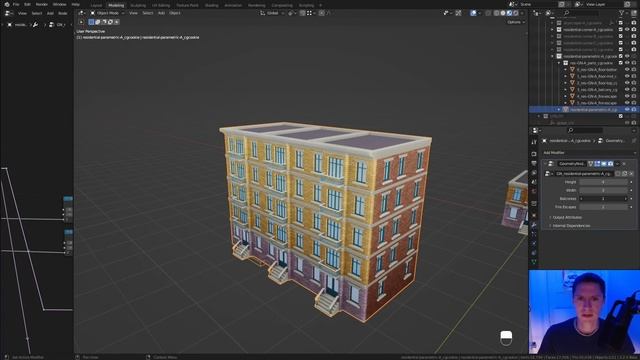The image size is (640, 360).
Task: Open the viewport Add menu
Action: [161, 13]
